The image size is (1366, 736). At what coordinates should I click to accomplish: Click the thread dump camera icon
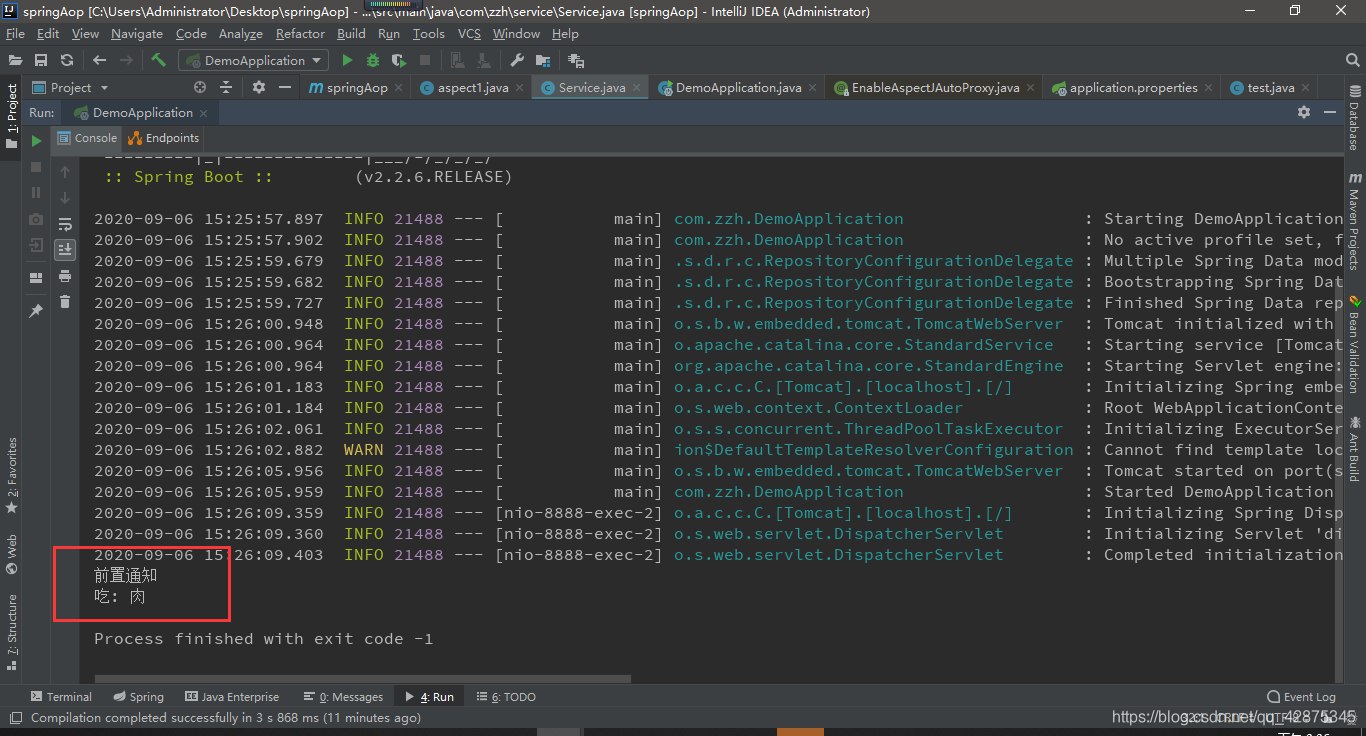(x=36, y=219)
